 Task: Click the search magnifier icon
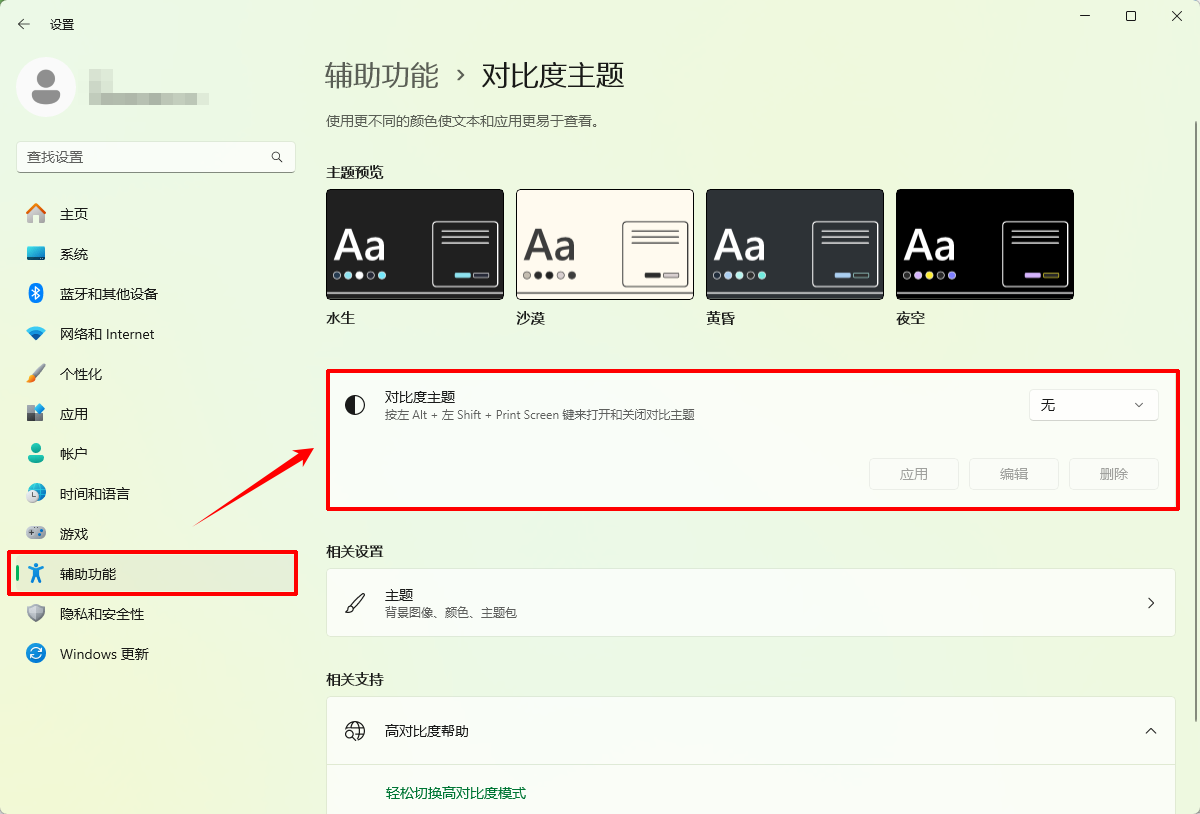pyautogui.click(x=277, y=157)
